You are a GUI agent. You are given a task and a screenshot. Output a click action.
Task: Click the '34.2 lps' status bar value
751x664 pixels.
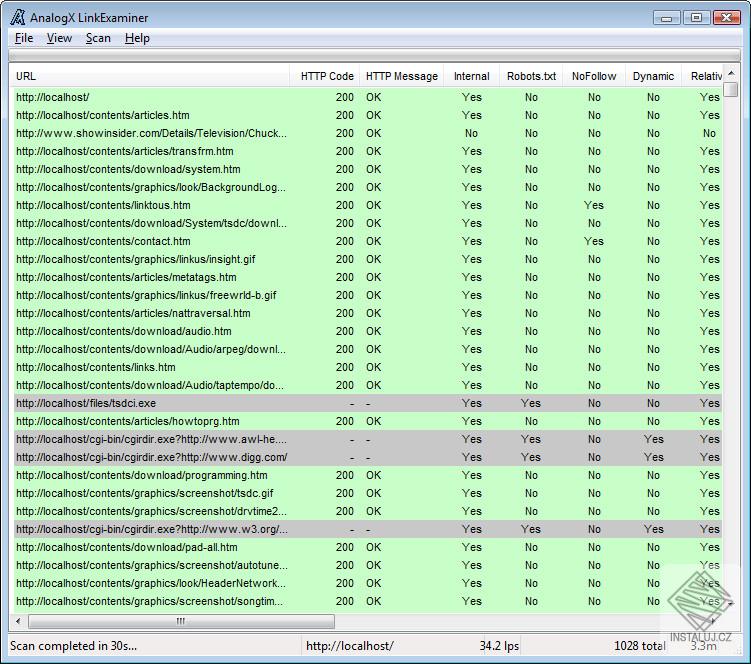click(x=499, y=646)
